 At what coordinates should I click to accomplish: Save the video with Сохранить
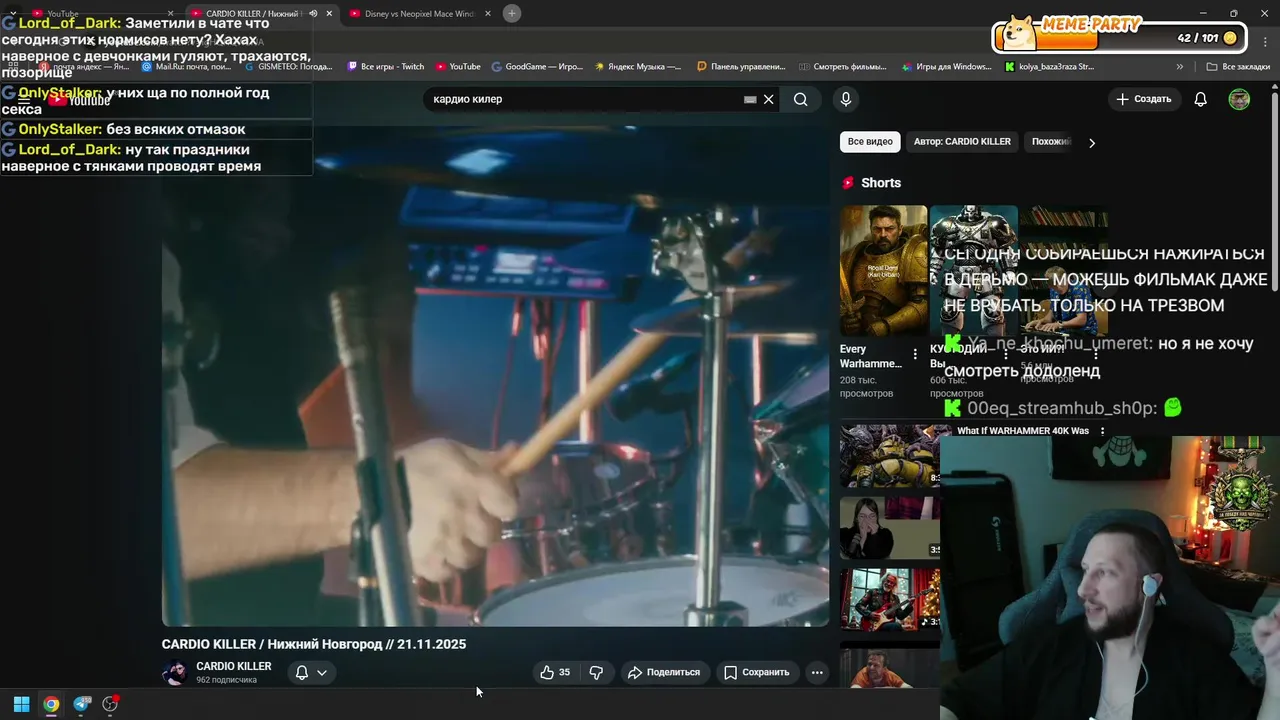coord(757,672)
